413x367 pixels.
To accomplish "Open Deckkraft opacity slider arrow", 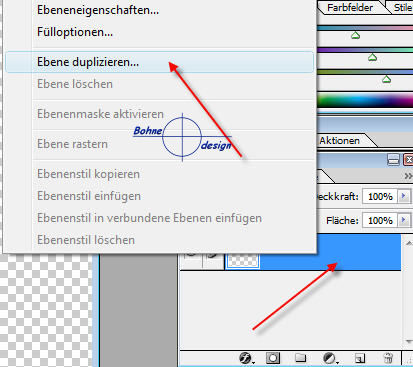I will (404, 196).
